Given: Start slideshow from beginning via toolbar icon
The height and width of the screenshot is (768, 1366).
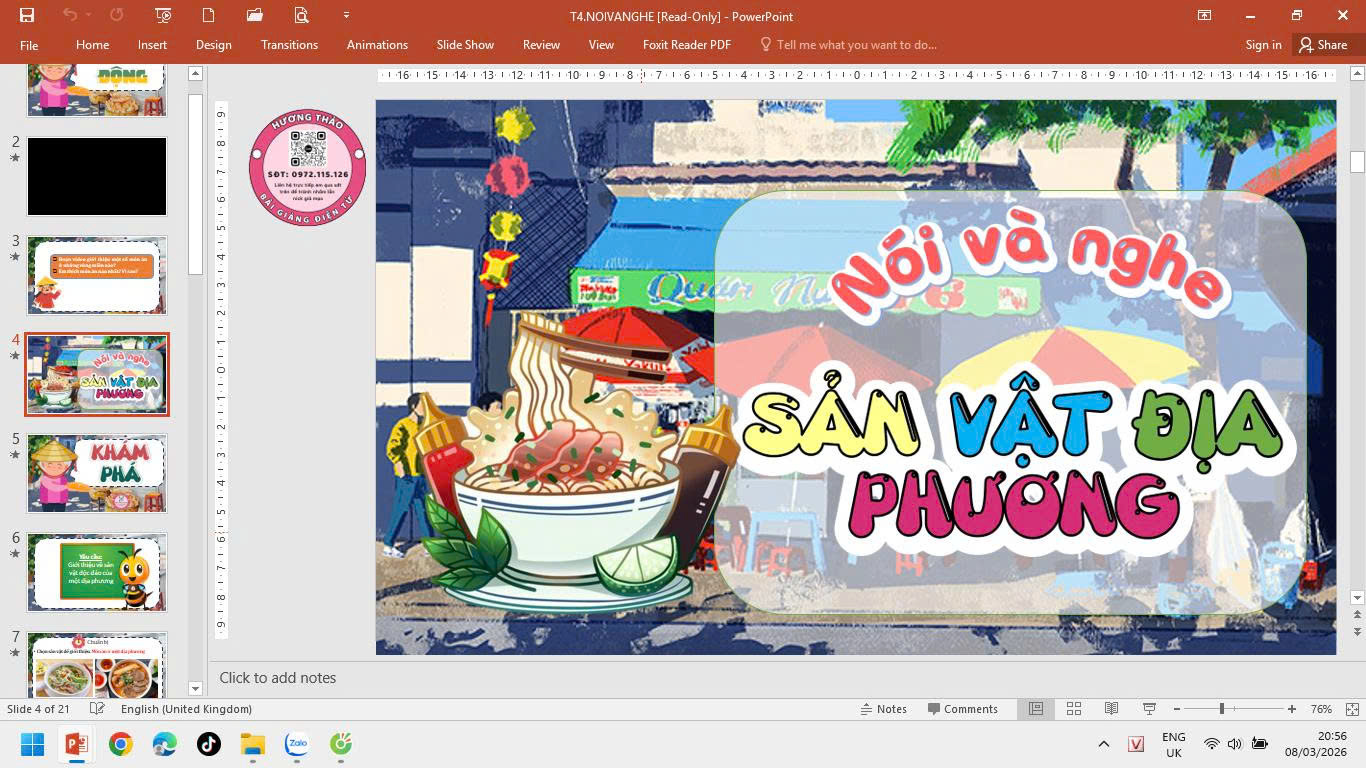Looking at the screenshot, I should (x=163, y=15).
